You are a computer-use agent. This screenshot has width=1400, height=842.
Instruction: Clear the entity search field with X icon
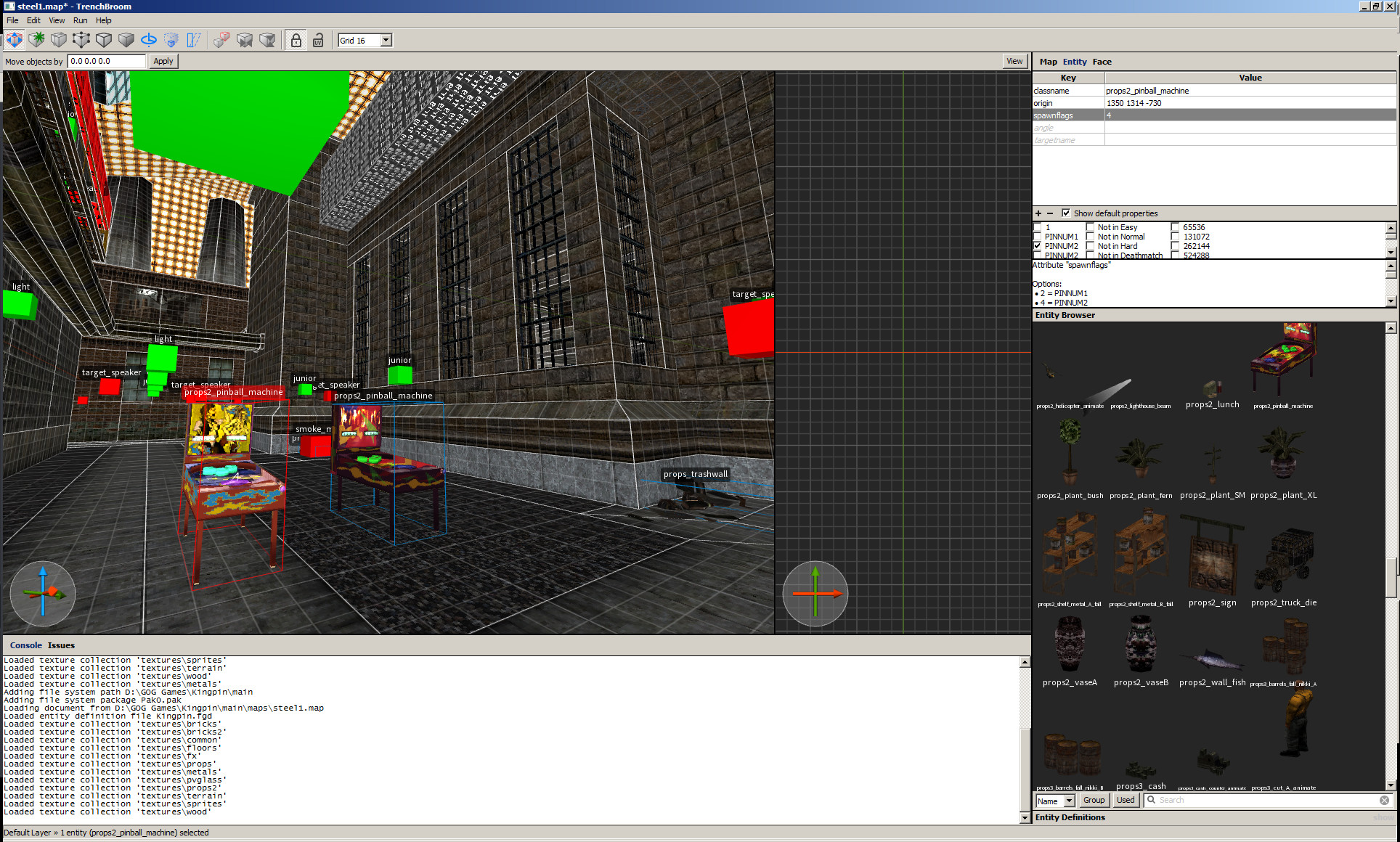[1384, 800]
